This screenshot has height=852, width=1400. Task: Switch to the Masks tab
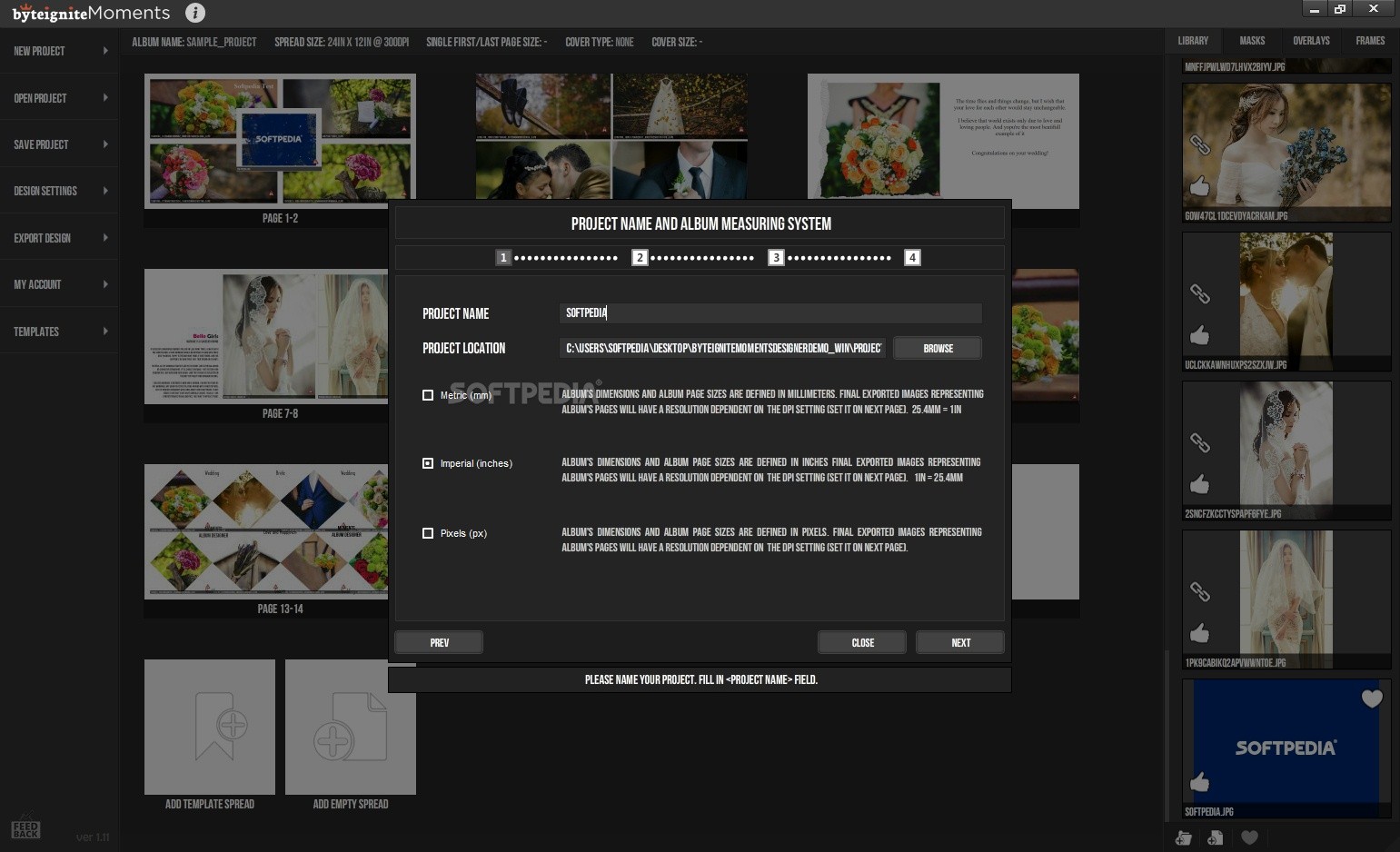coord(1252,41)
